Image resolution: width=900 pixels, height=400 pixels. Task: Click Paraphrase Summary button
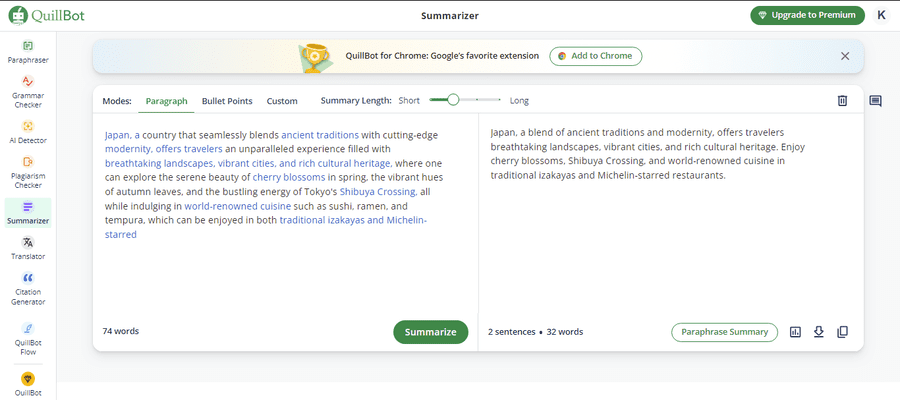point(724,332)
